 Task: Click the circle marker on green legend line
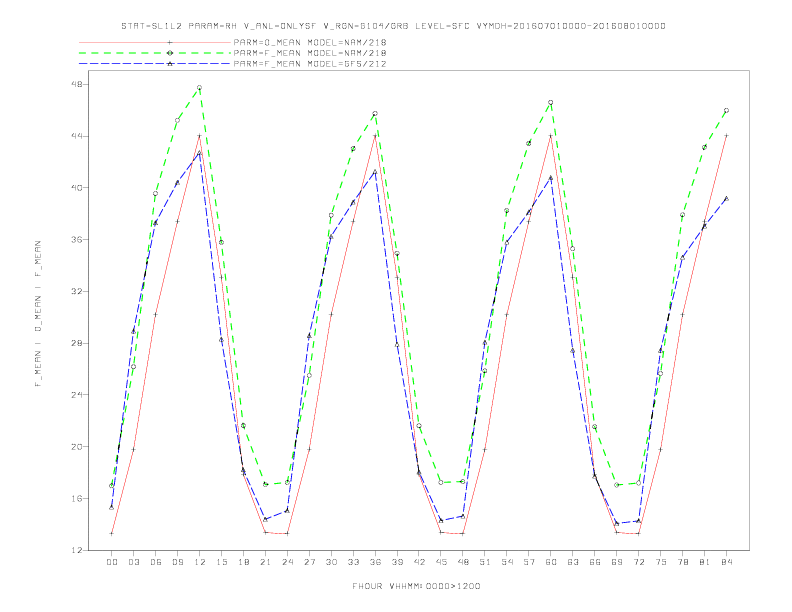coord(170,53)
